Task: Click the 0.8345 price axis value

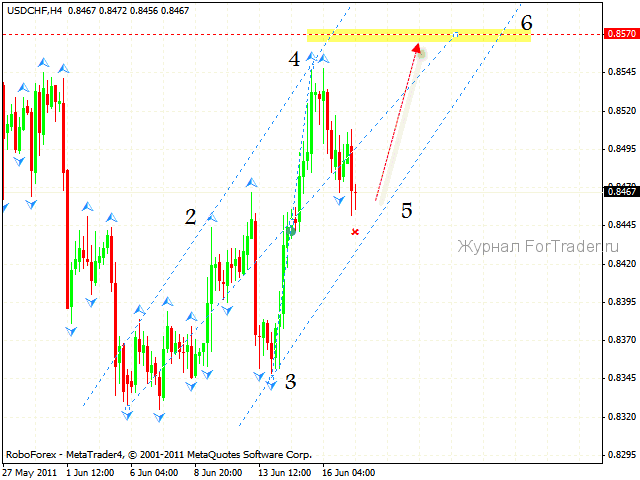Action: 622,378
